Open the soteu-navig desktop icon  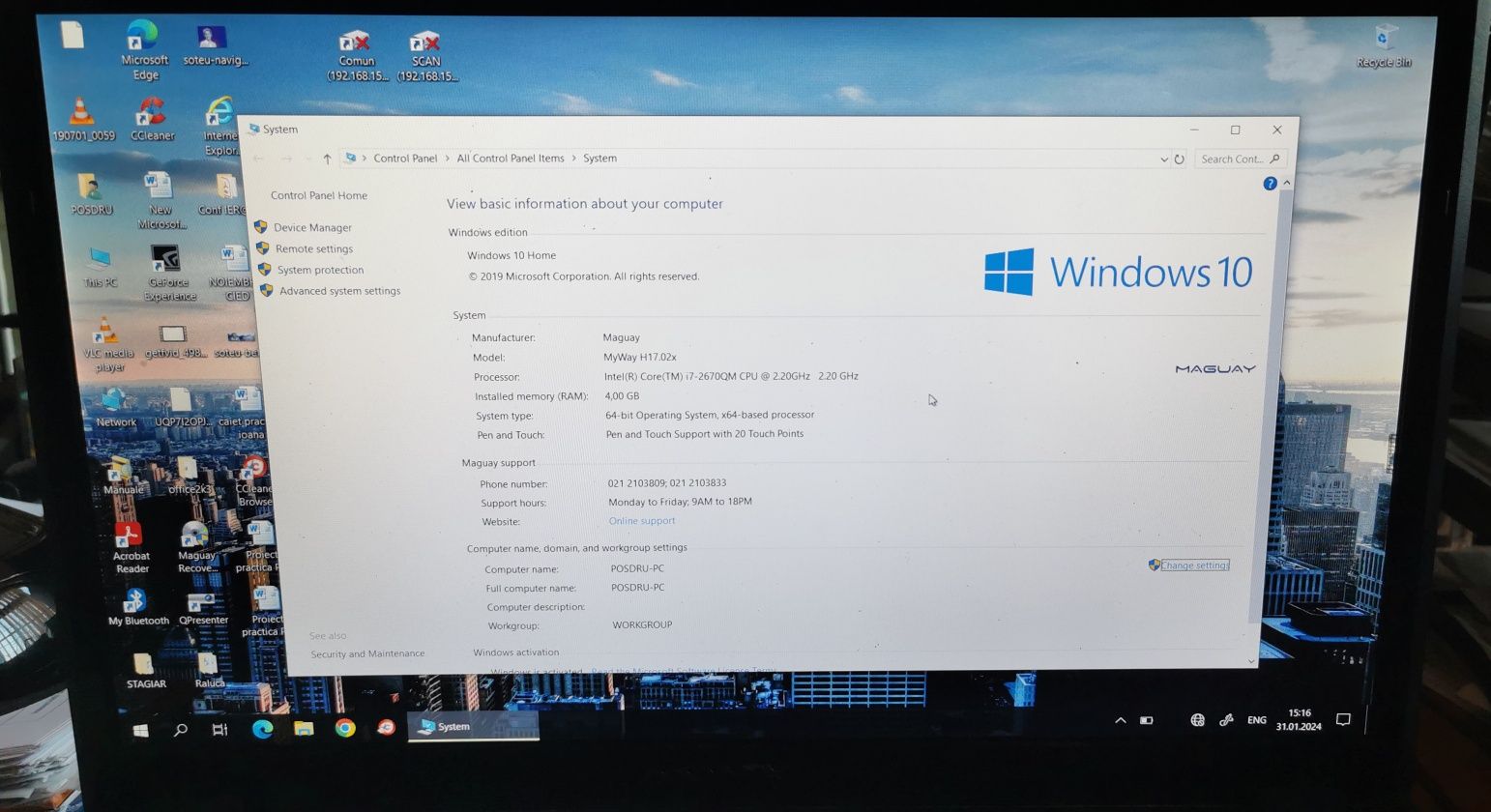tap(215, 46)
